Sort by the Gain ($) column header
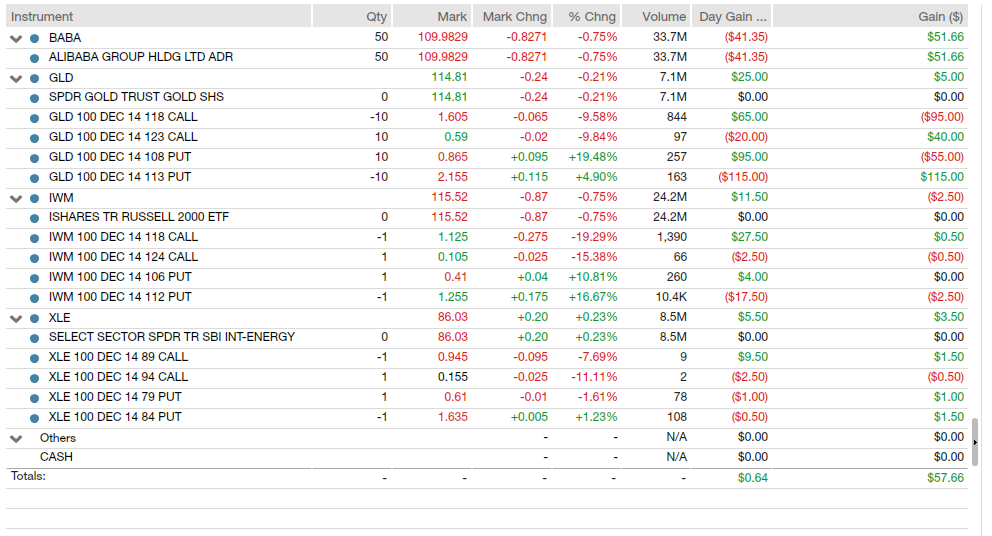The height and width of the screenshot is (536, 992). tap(940, 16)
